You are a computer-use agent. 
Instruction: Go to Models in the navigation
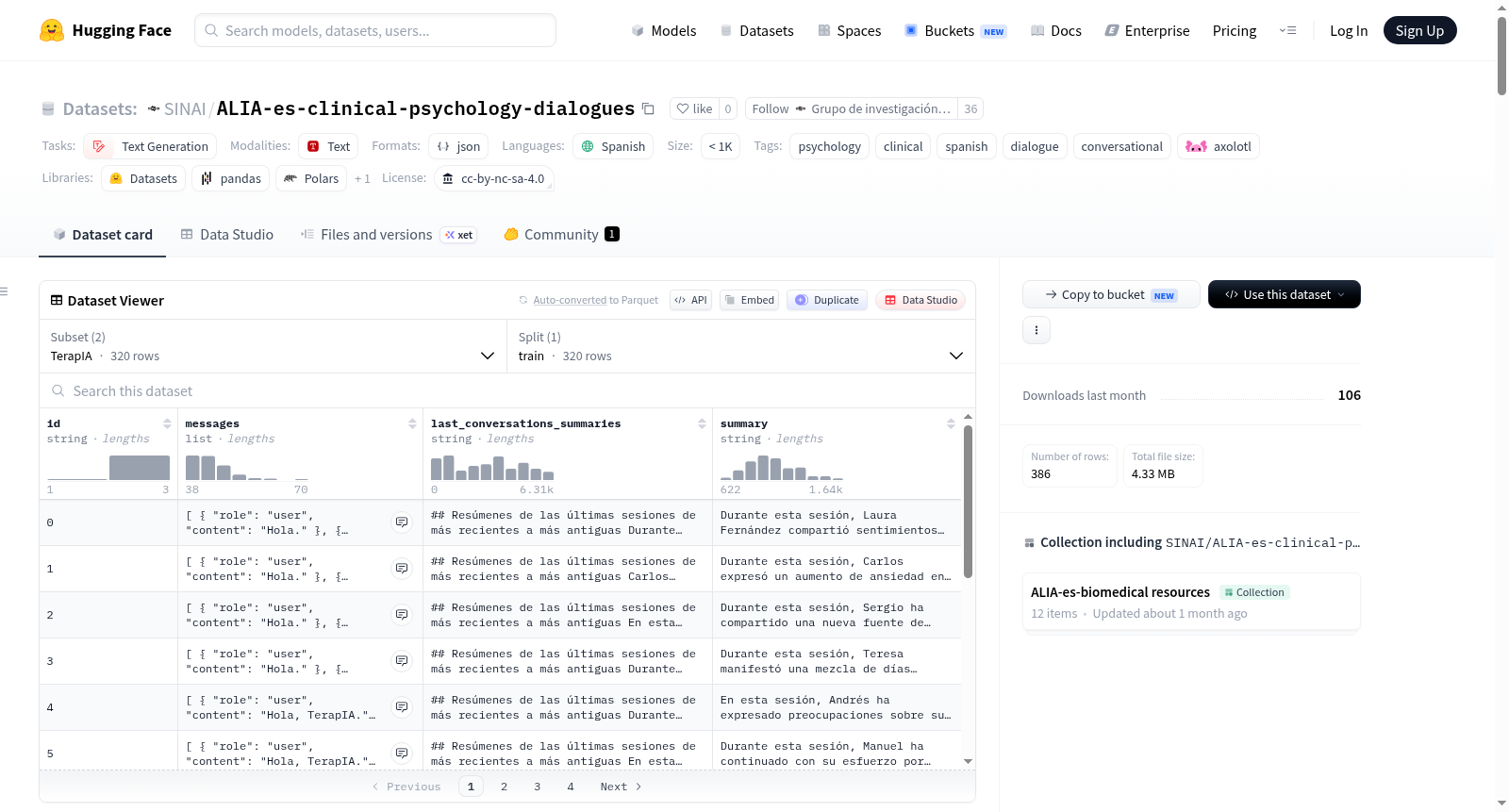point(664,30)
